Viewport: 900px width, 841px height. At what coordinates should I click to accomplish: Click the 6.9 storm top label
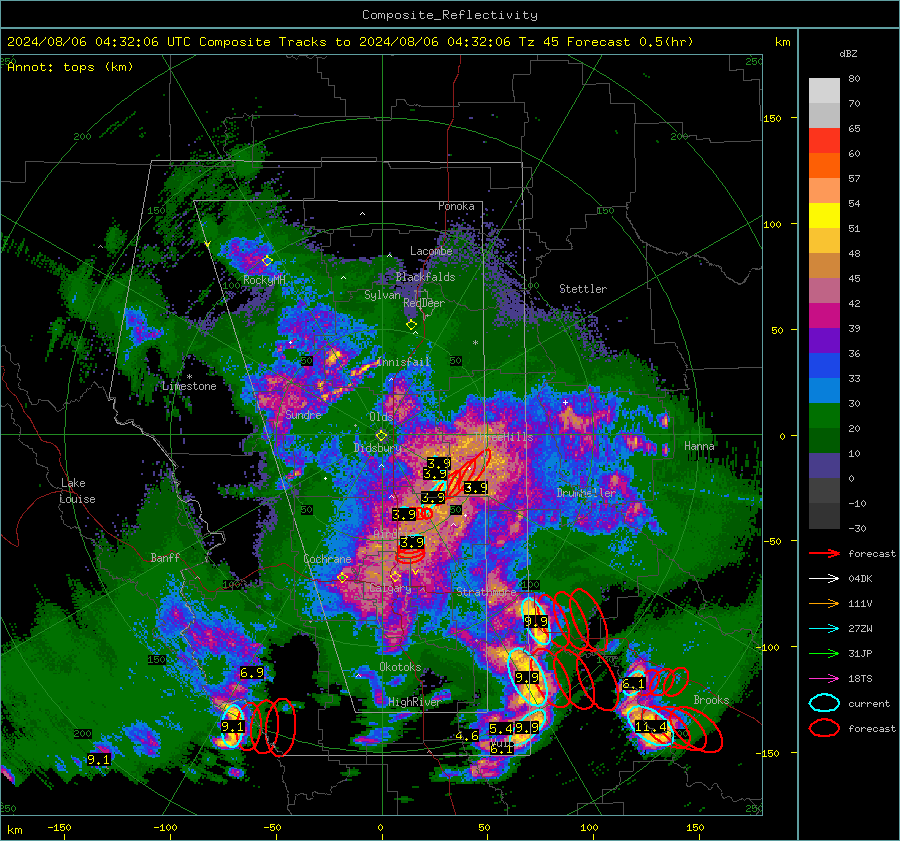click(252, 673)
